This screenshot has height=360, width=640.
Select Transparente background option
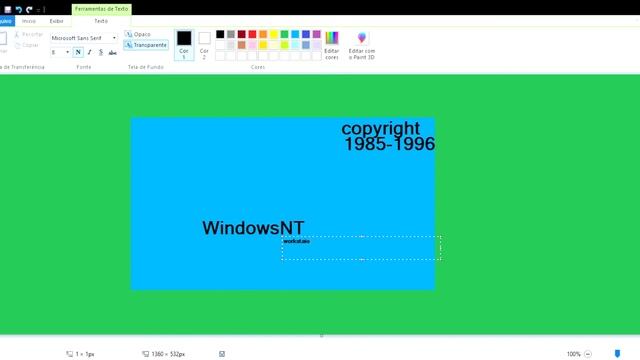tap(146, 45)
